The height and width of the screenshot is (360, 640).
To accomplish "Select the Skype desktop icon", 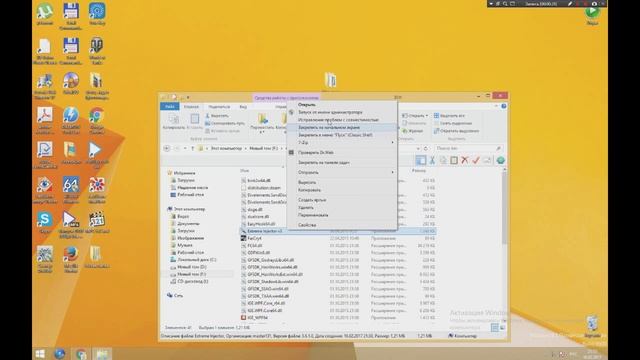I will [x=44, y=222].
